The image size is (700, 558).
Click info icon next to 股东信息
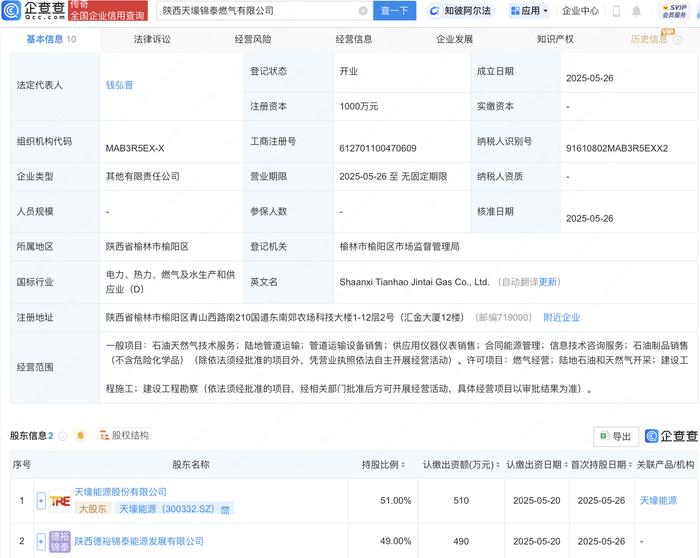click(x=63, y=436)
